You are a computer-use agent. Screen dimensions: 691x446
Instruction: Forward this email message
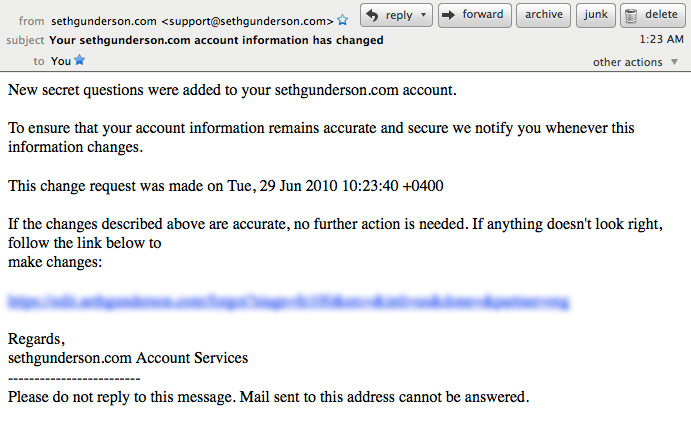475,15
